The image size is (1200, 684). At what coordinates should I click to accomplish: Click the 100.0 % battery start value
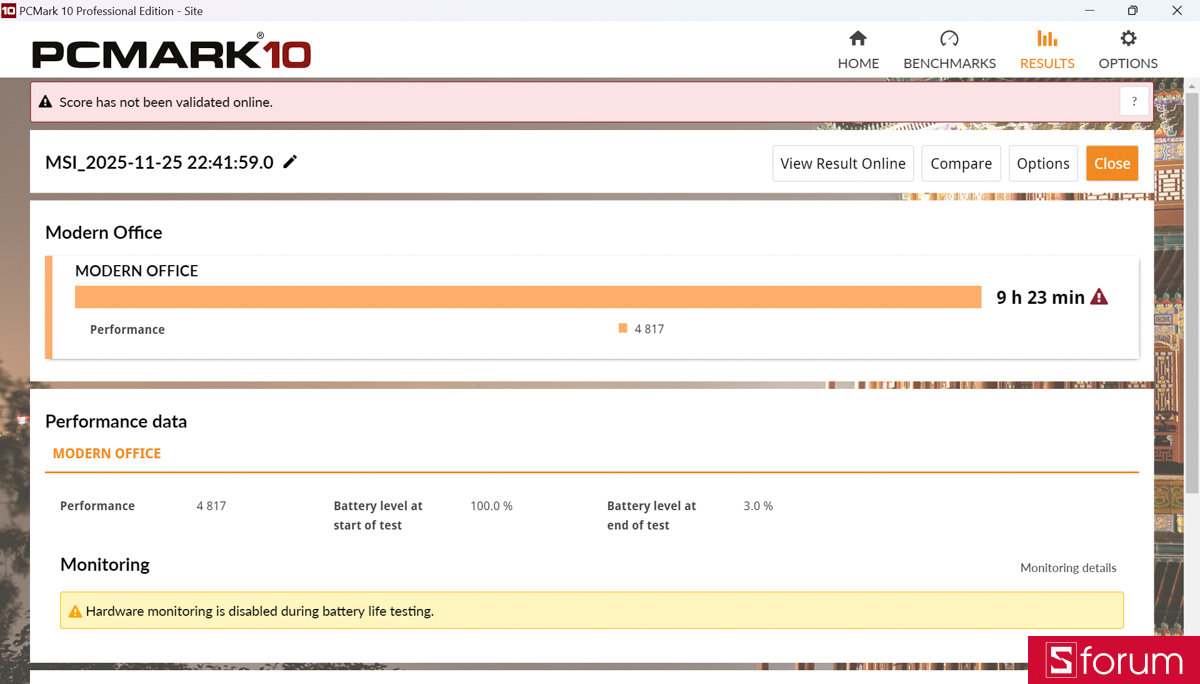491,506
